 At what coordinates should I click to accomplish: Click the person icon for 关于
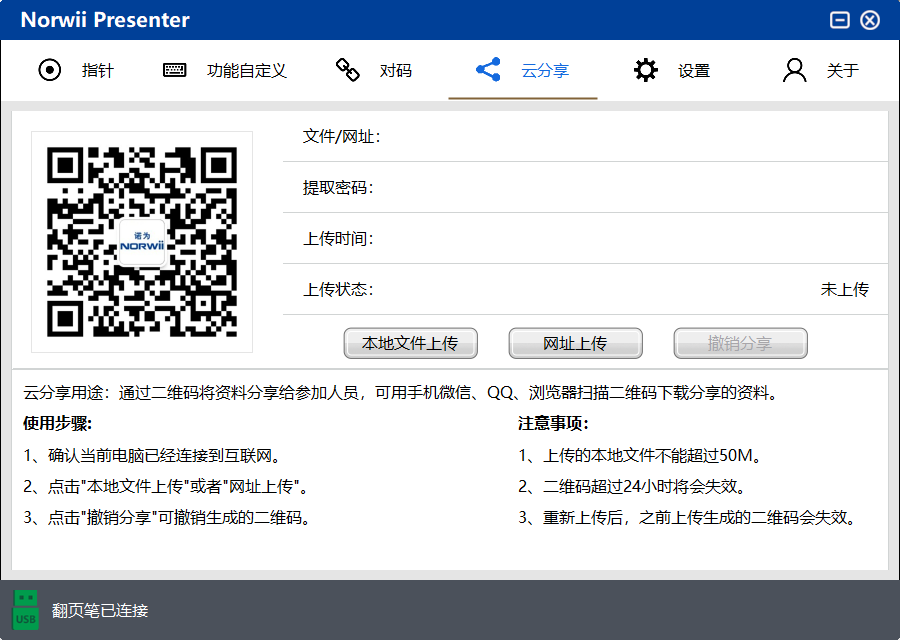click(794, 70)
